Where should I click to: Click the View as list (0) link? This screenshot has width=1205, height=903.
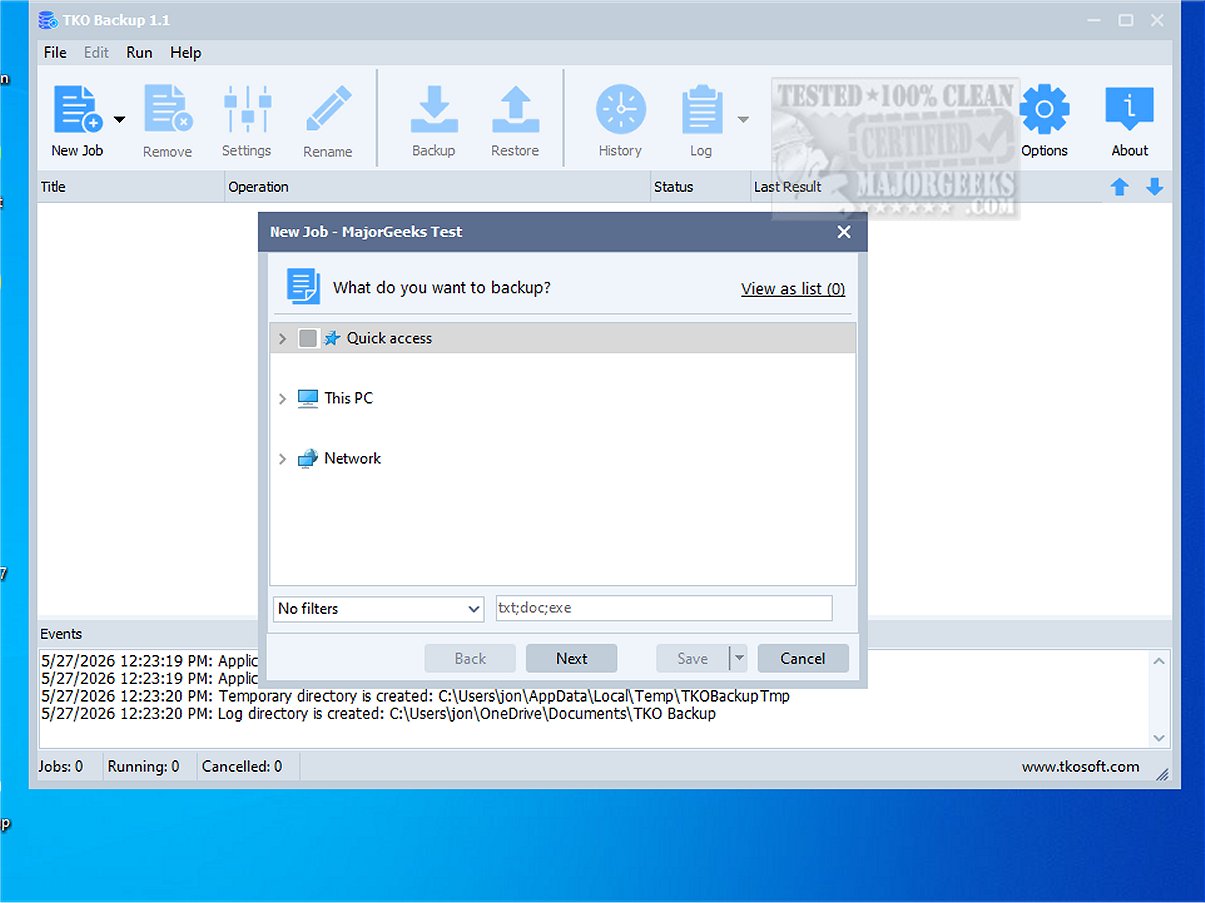[x=793, y=288]
